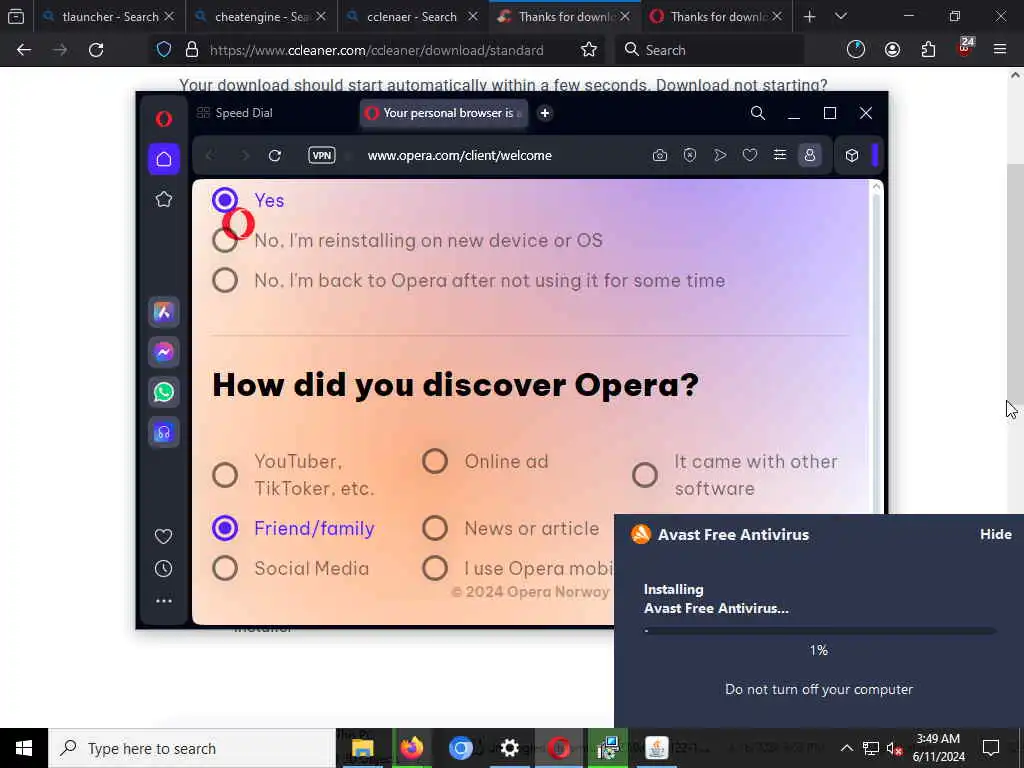Toggle the Opera VPN badge
The height and width of the screenshot is (768, 1024).
click(x=322, y=155)
